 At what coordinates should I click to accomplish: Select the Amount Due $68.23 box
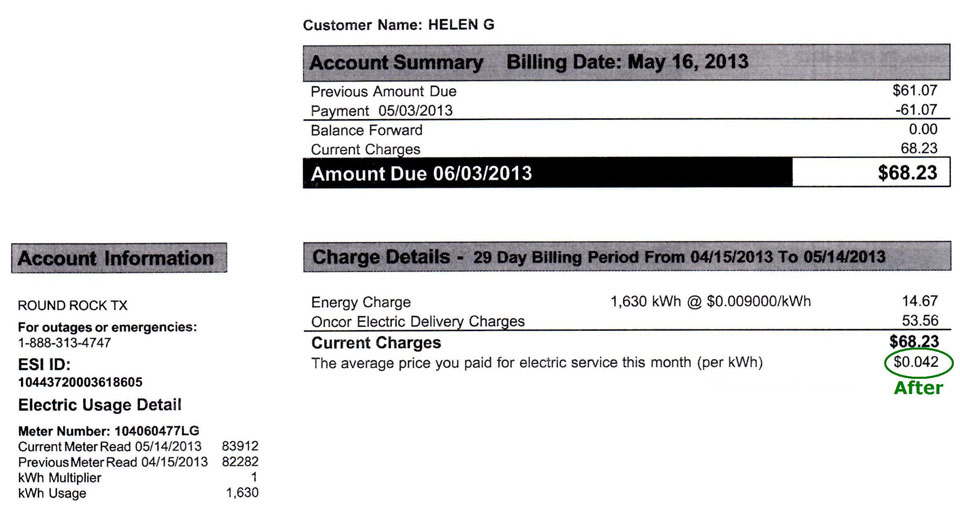point(871,173)
